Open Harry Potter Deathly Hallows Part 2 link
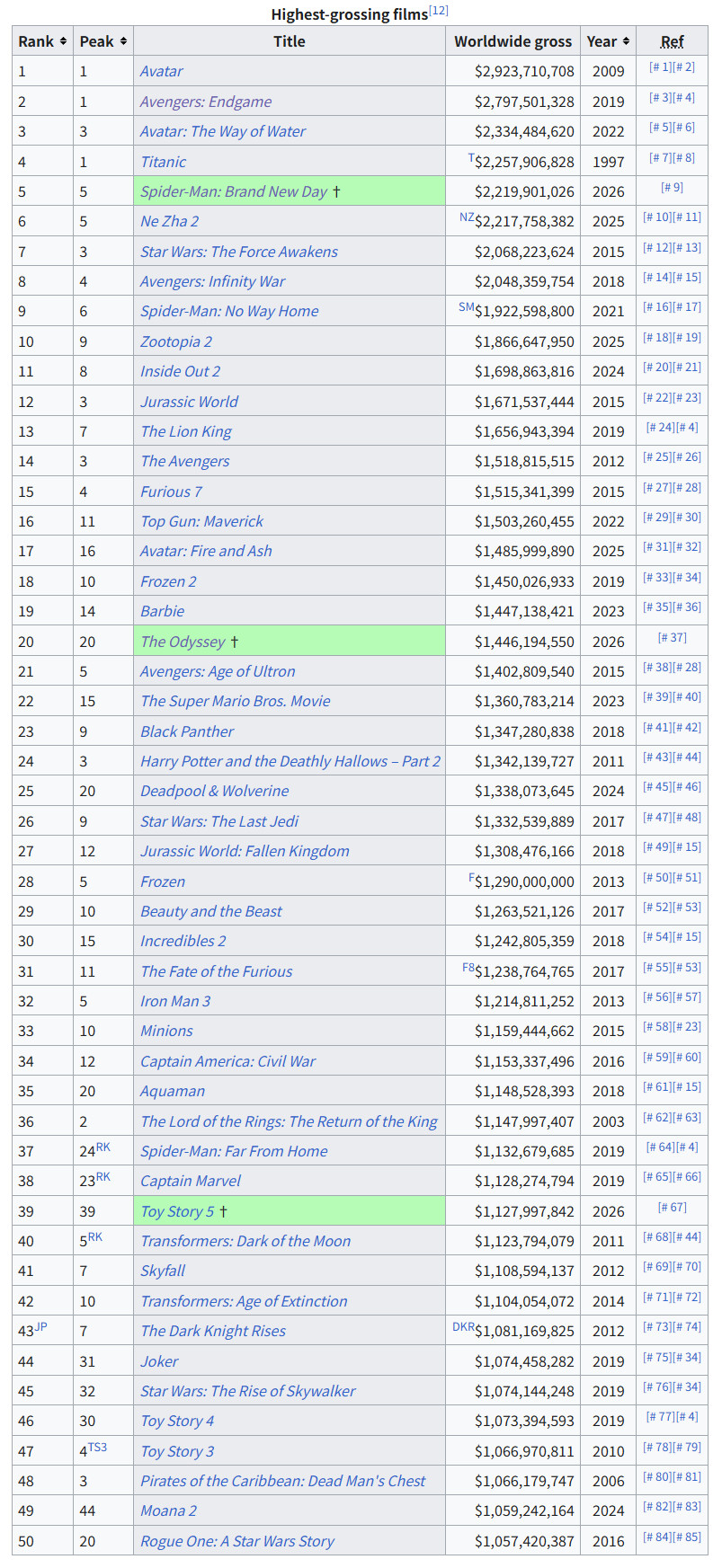The width and height of the screenshot is (722, 1568). point(290,761)
